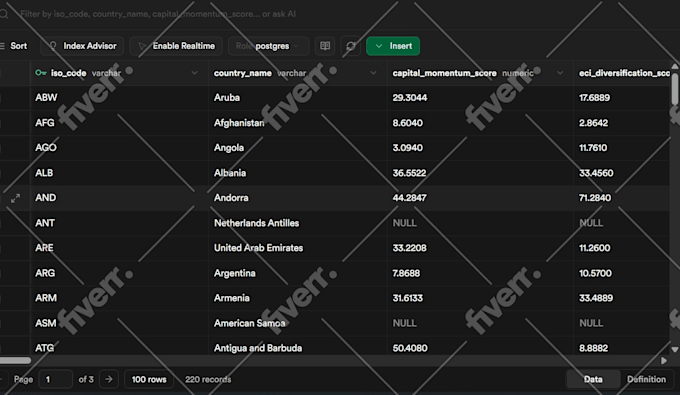Open country_name column dropdown arrow
680x395 pixels.
point(373,73)
